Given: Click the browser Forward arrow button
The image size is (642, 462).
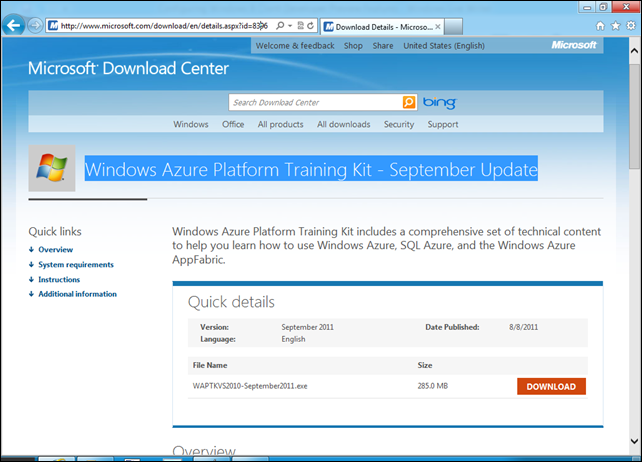Looking at the screenshot, I should [35, 25].
